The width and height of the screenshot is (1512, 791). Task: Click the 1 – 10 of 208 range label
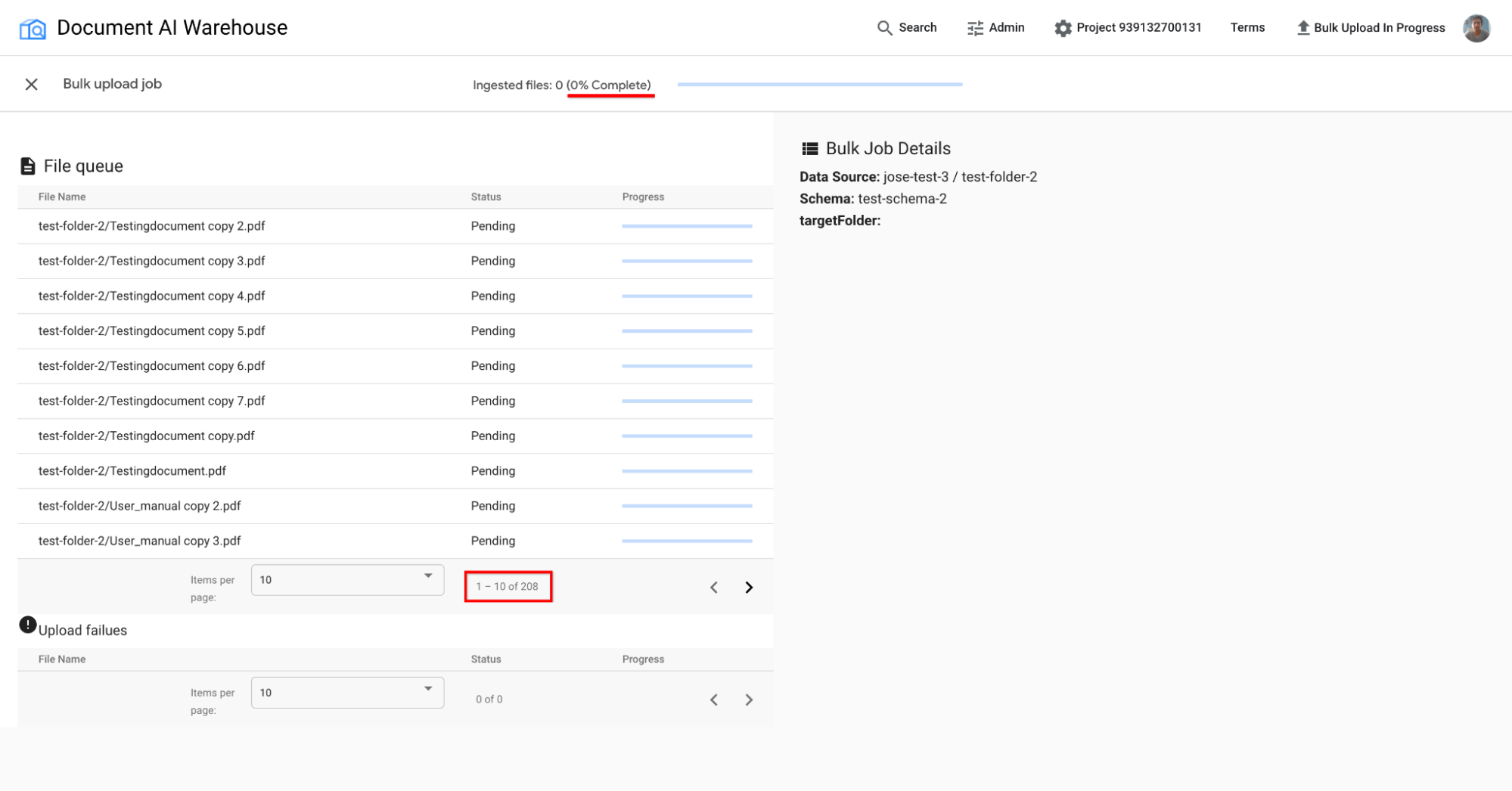(508, 586)
